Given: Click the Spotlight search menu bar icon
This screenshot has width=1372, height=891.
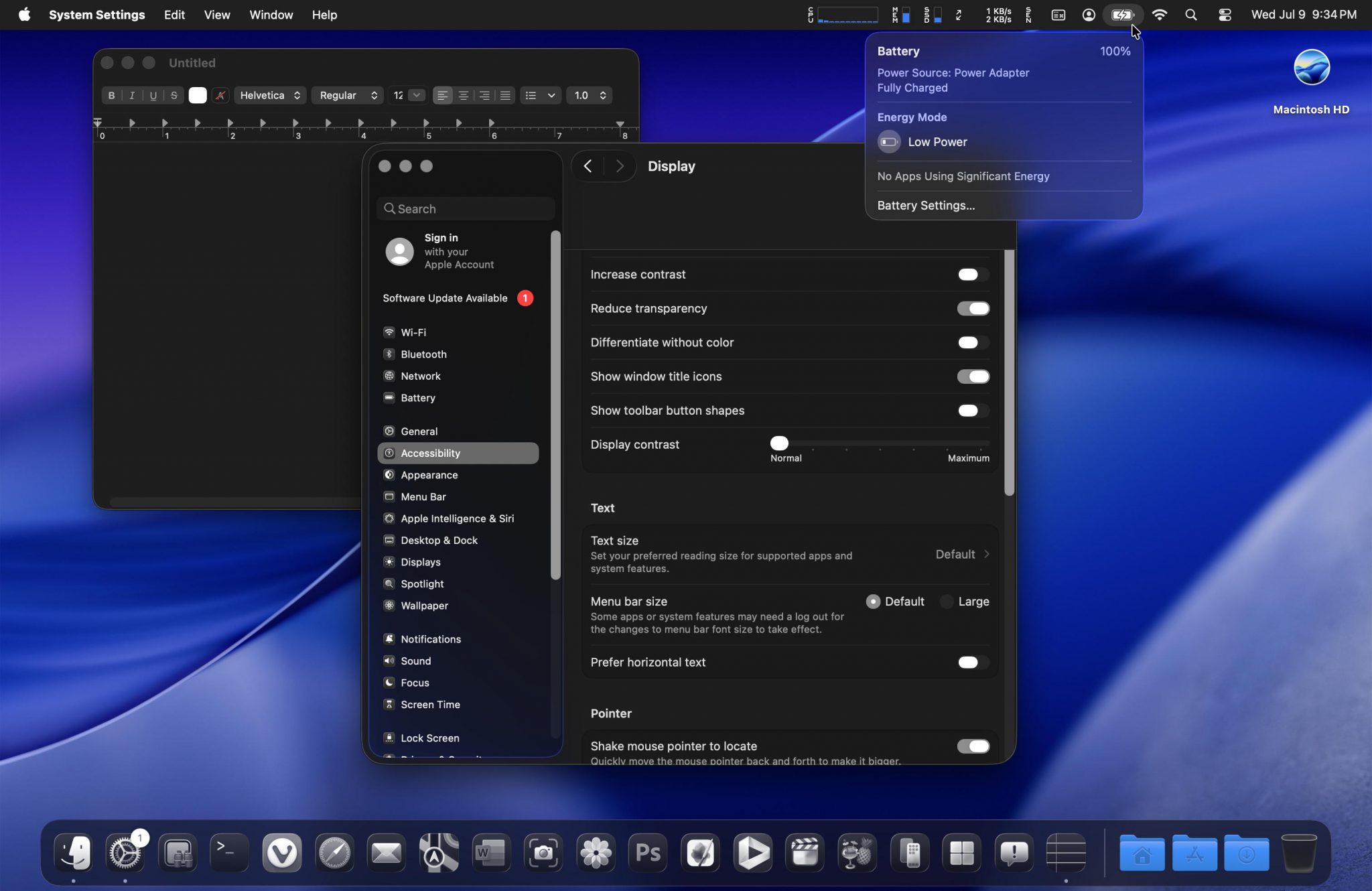Looking at the screenshot, I should point(1191,15).
